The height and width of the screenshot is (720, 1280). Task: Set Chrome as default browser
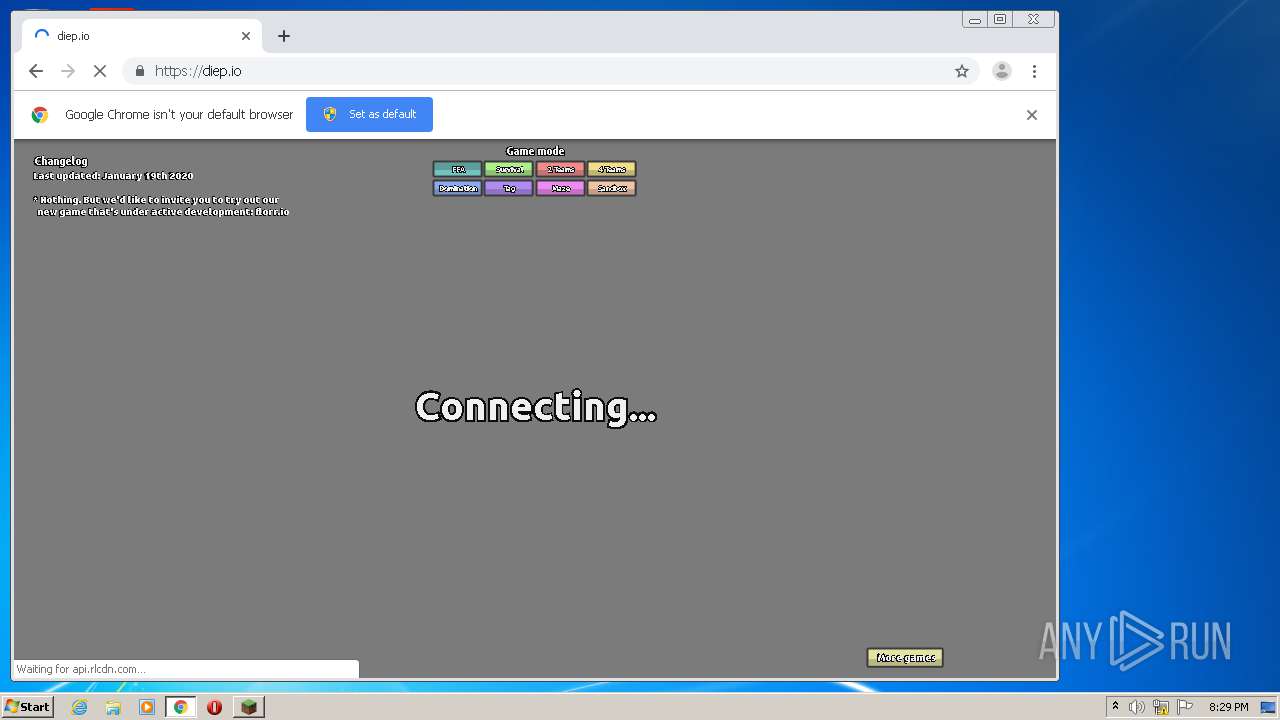[x=369, y=114]
